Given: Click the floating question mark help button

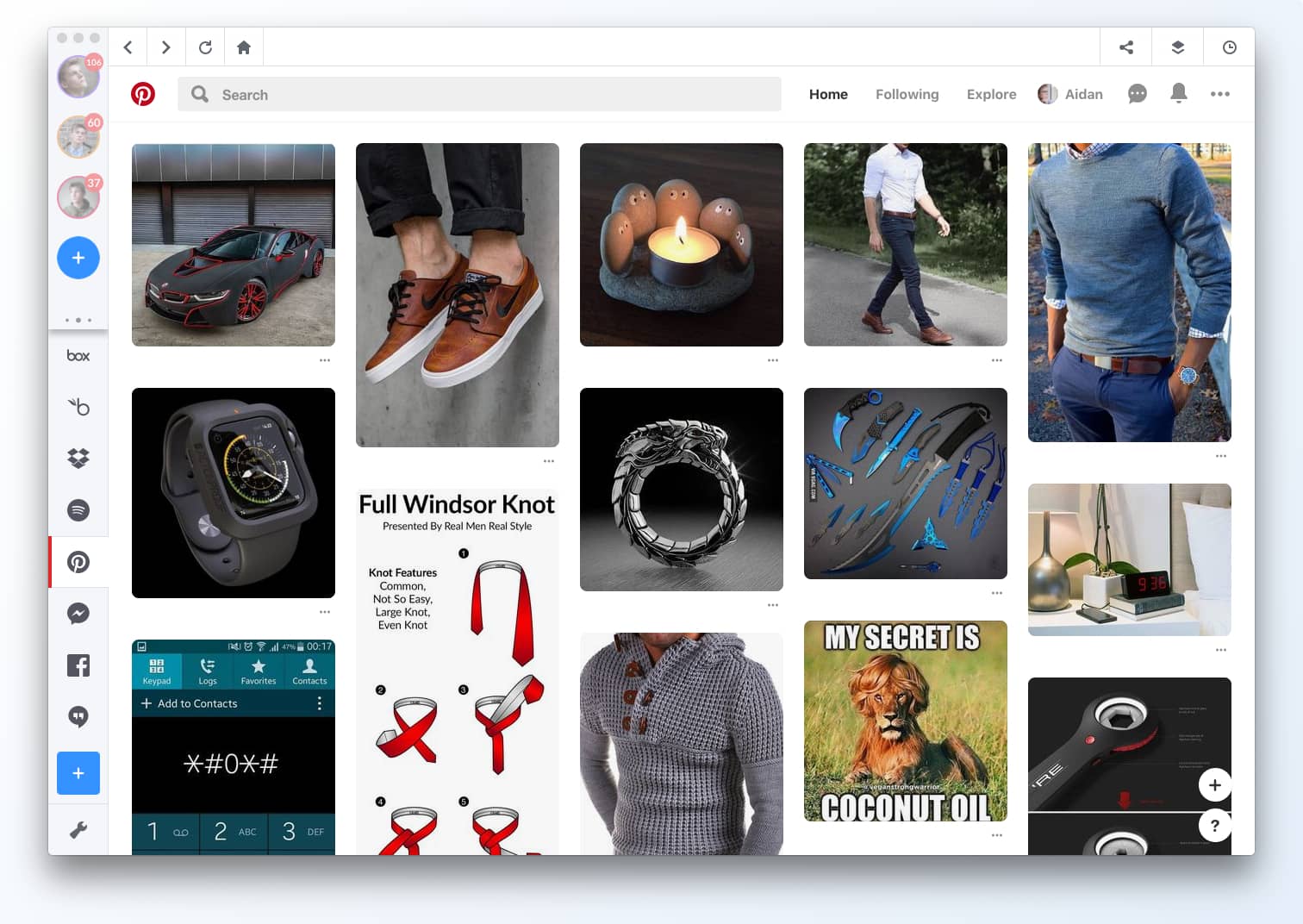Looking at the screenshot, I should click(x=1215, y=826).
